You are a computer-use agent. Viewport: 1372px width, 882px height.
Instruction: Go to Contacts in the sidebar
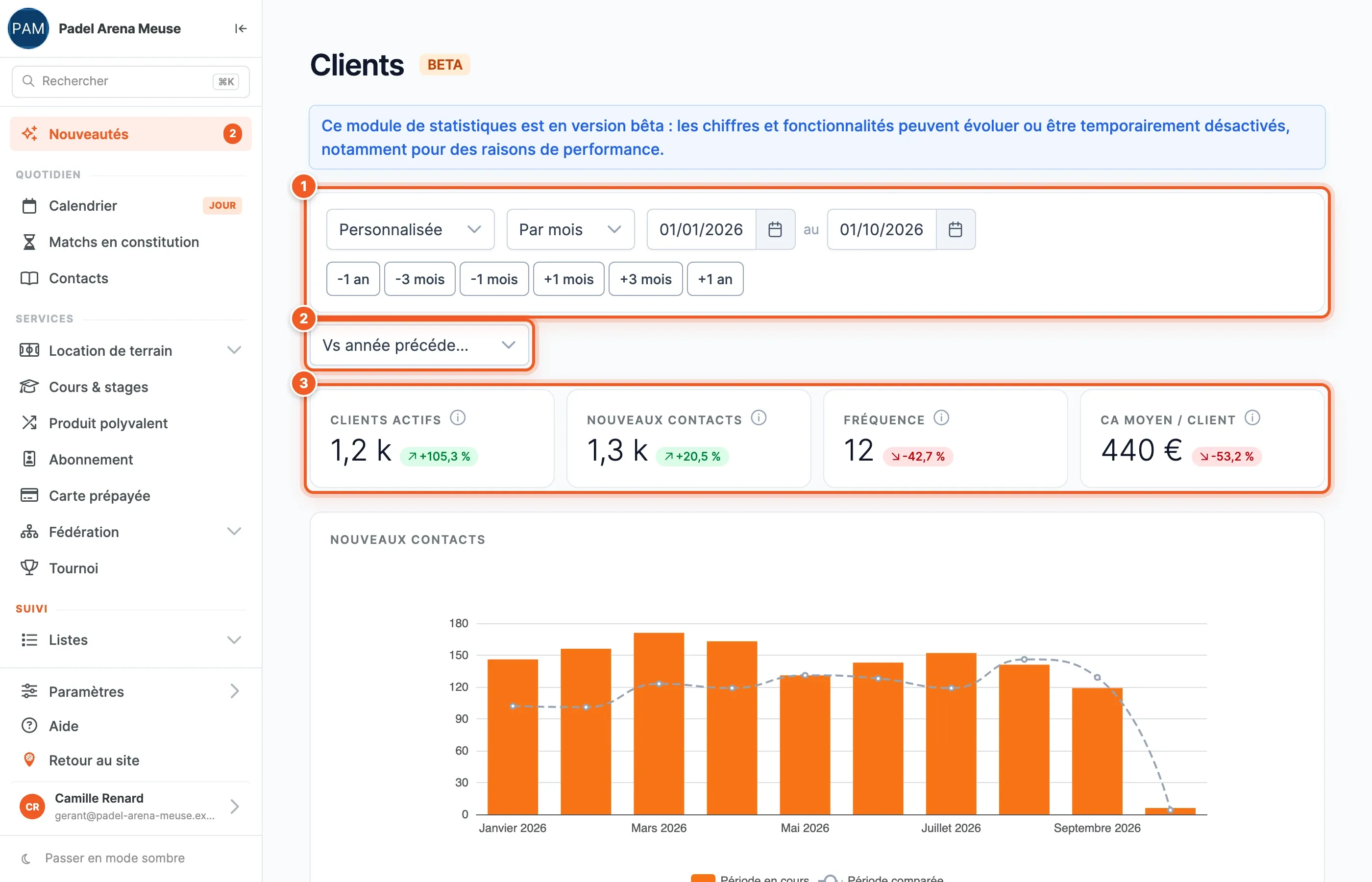click(131, 278)
